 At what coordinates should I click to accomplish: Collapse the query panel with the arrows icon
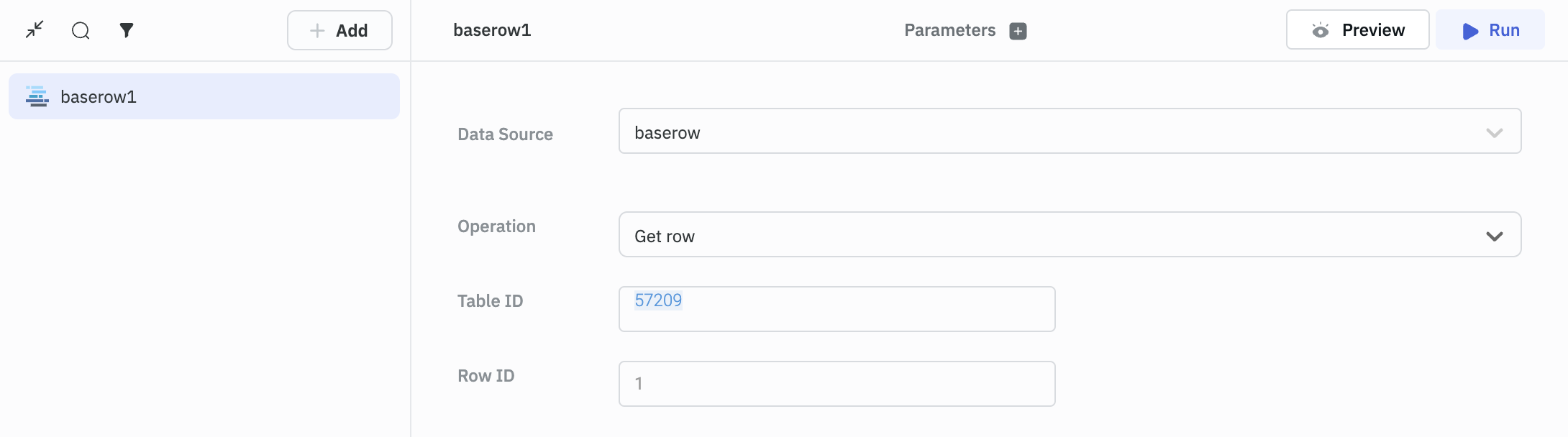(x=35, y=30)
